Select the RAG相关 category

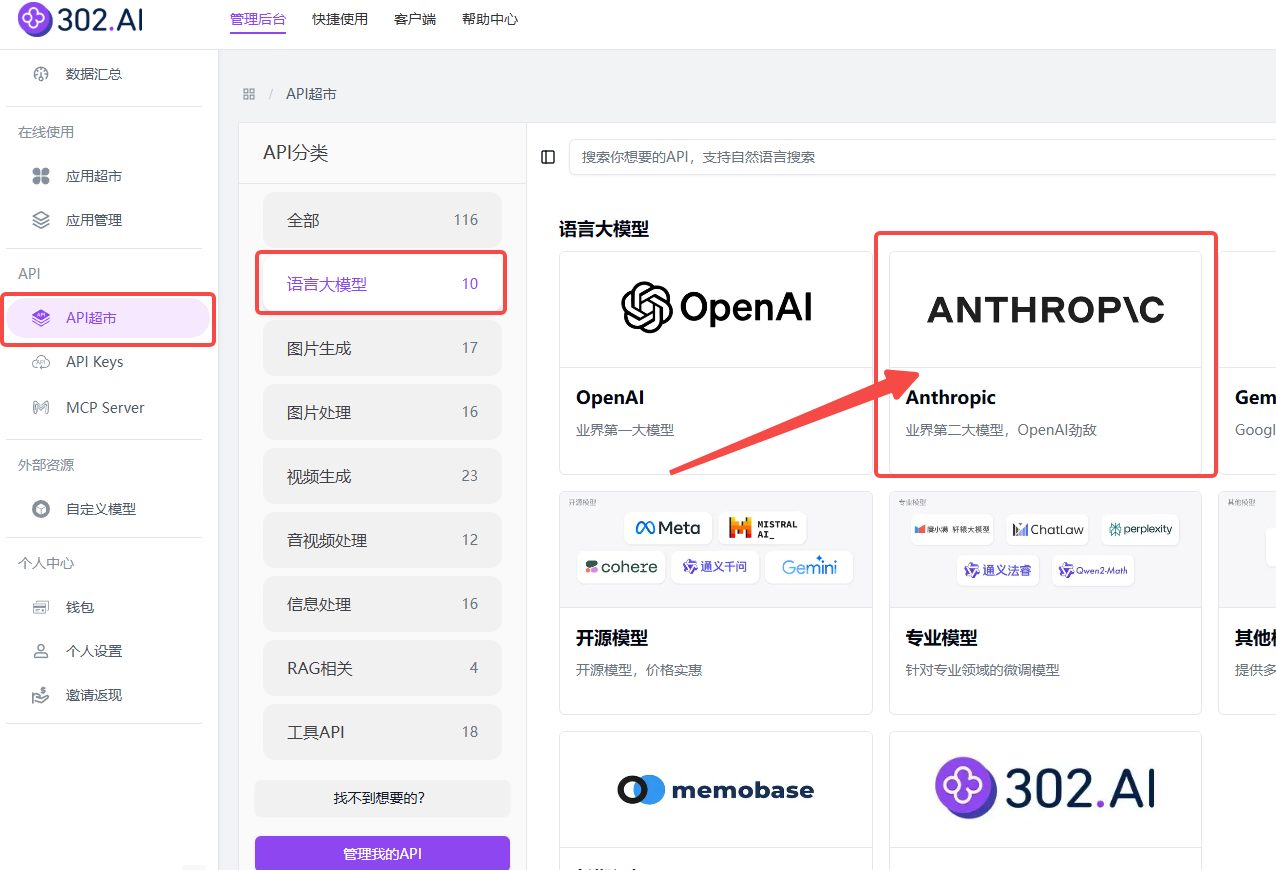click(382, 668)
